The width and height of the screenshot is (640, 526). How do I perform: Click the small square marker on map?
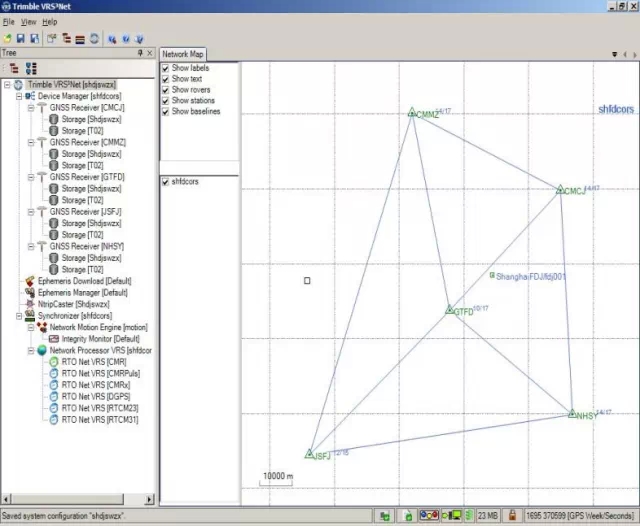tap(307, 280)
